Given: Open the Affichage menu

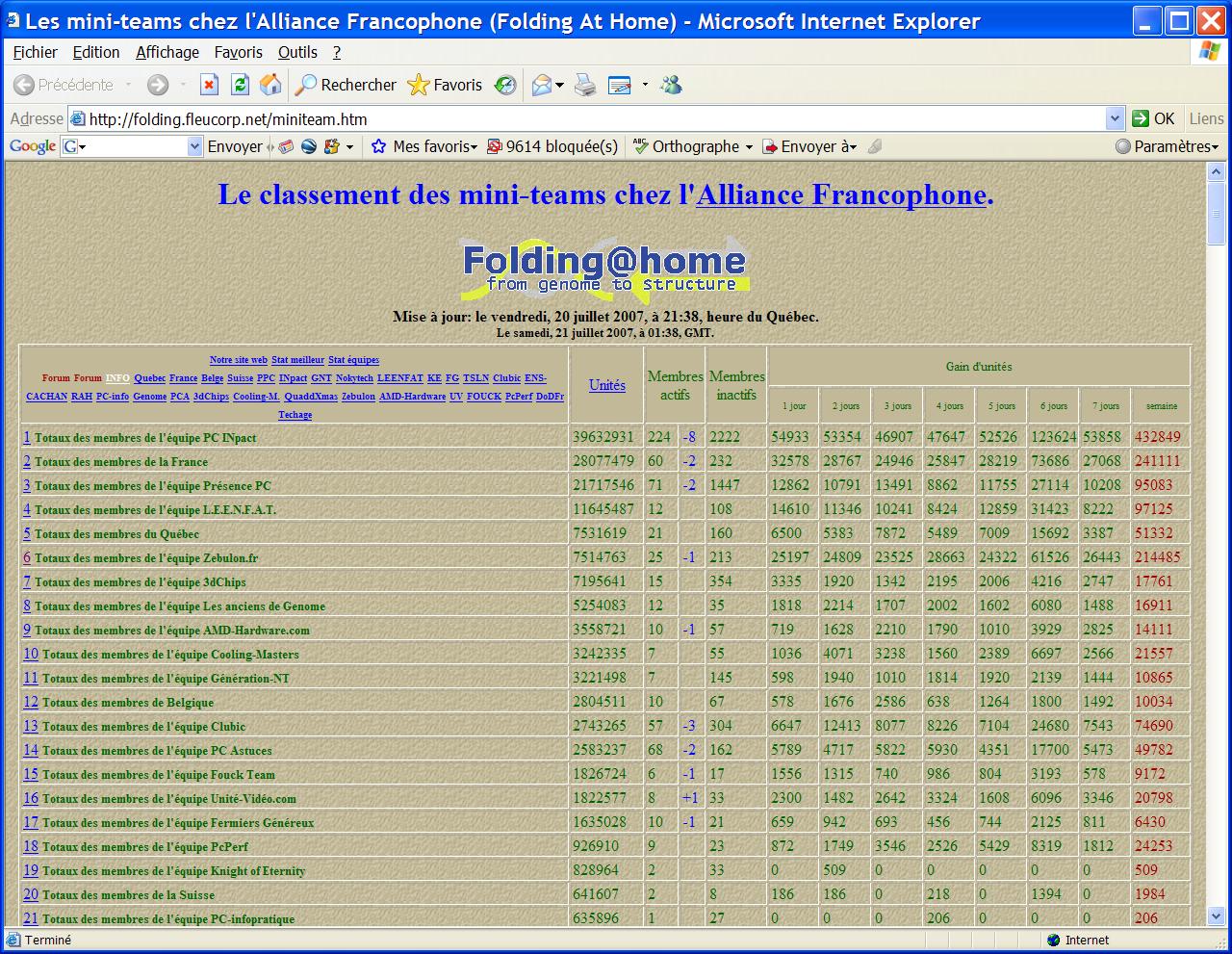Looking at the screenshot, I should (x=167, y=52).
